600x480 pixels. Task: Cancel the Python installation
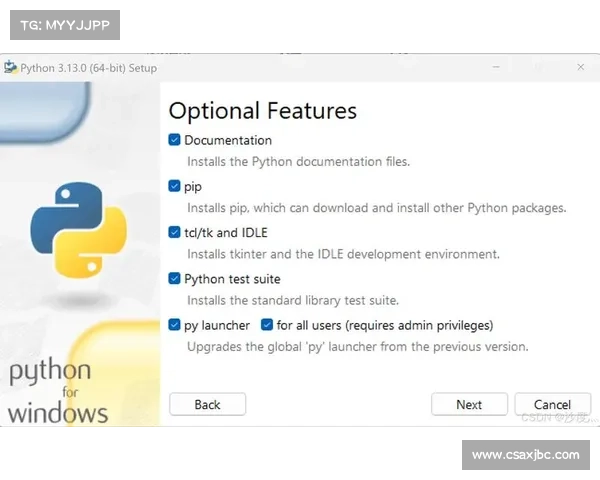coord(552,404)
